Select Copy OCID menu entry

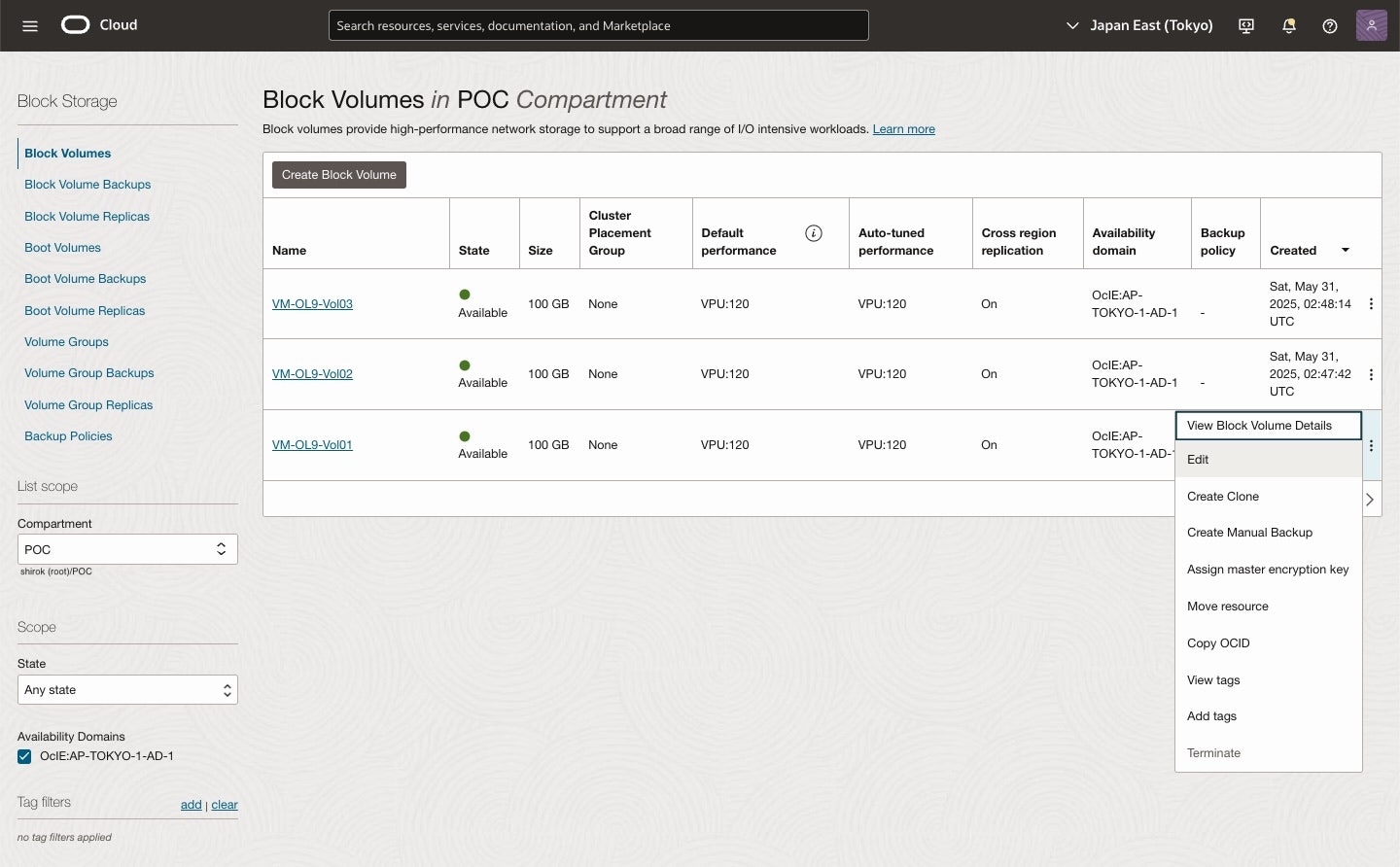tap(1269, 643)
